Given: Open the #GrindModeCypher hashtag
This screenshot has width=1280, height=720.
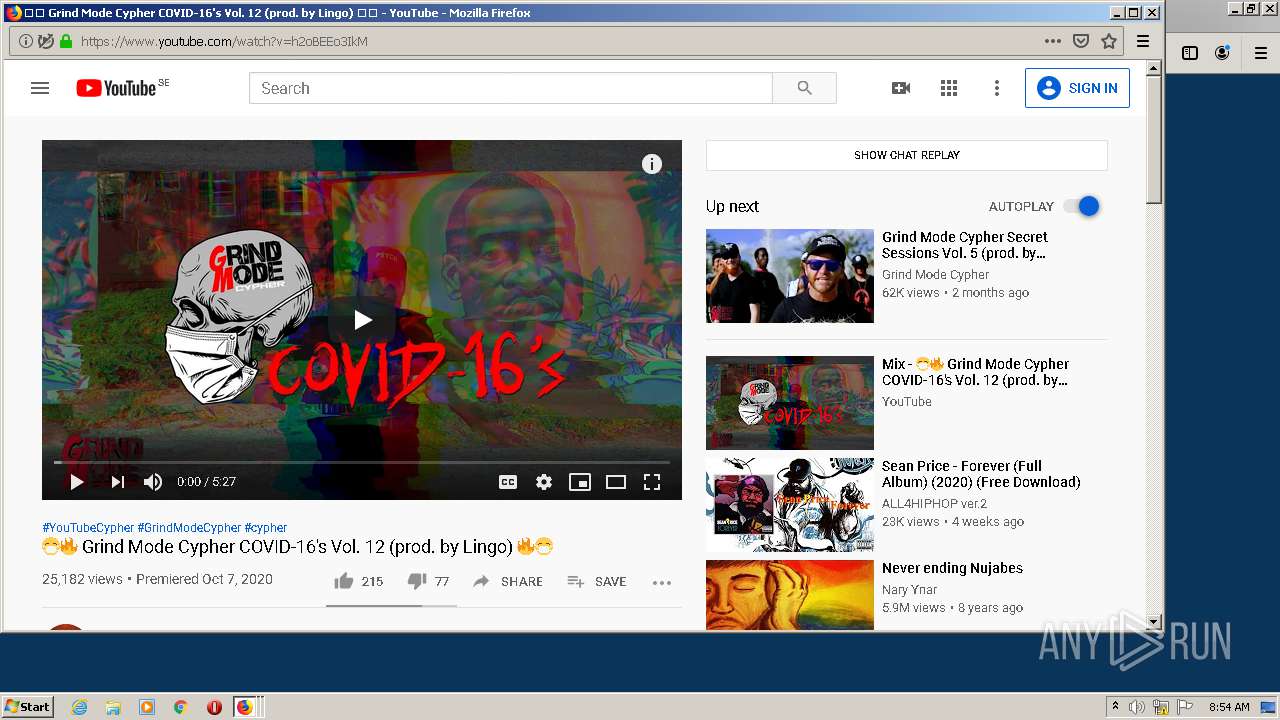Looking at the screenshot, I should (189, 528).
